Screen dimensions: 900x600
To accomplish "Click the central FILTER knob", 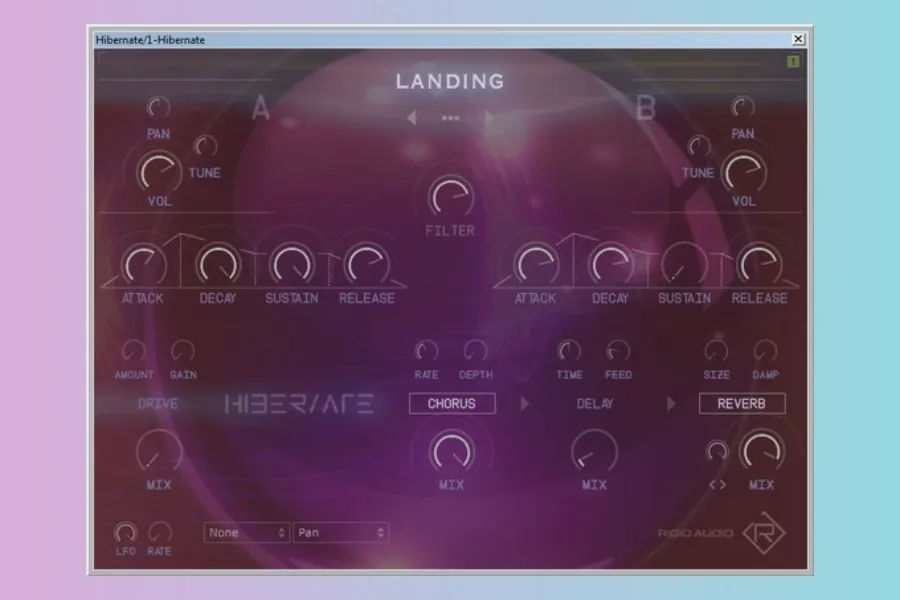I will (450, 197).
